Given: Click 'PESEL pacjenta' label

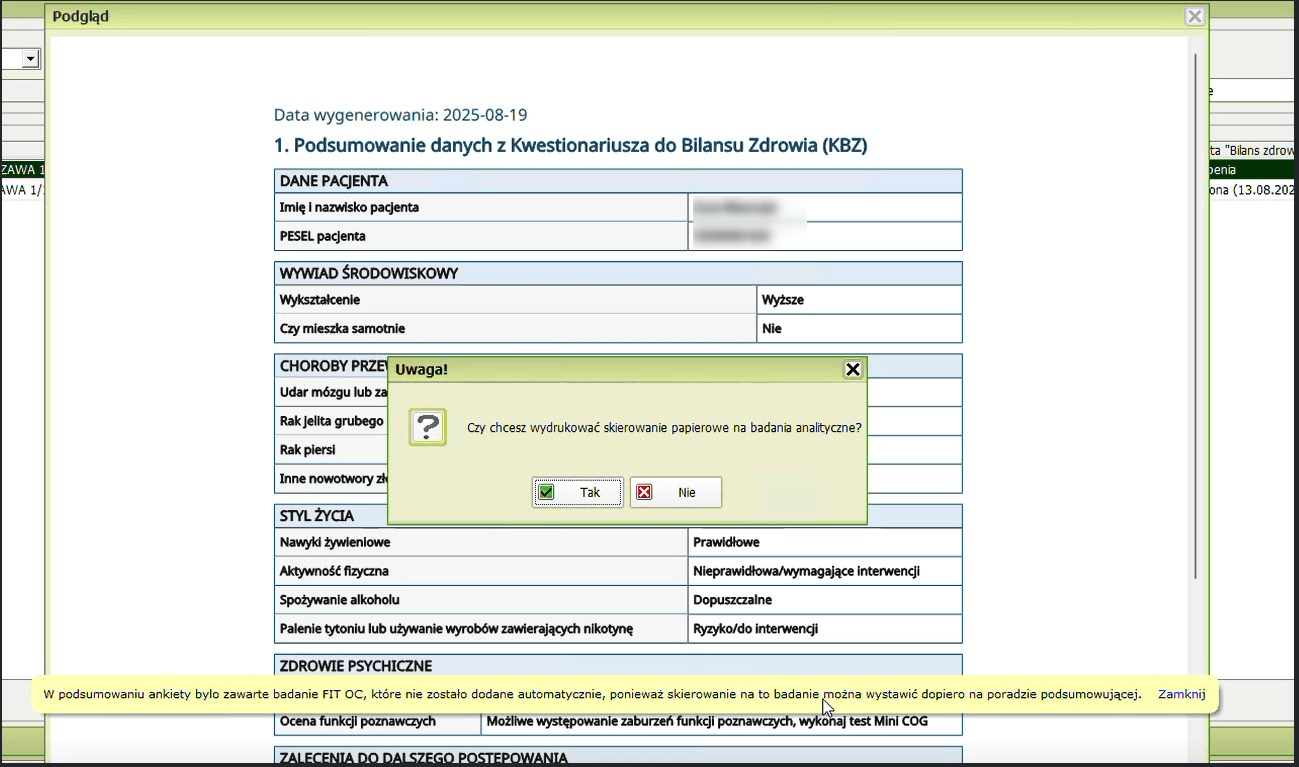Looking at the screenshot, I should click(x=322, y=236).
